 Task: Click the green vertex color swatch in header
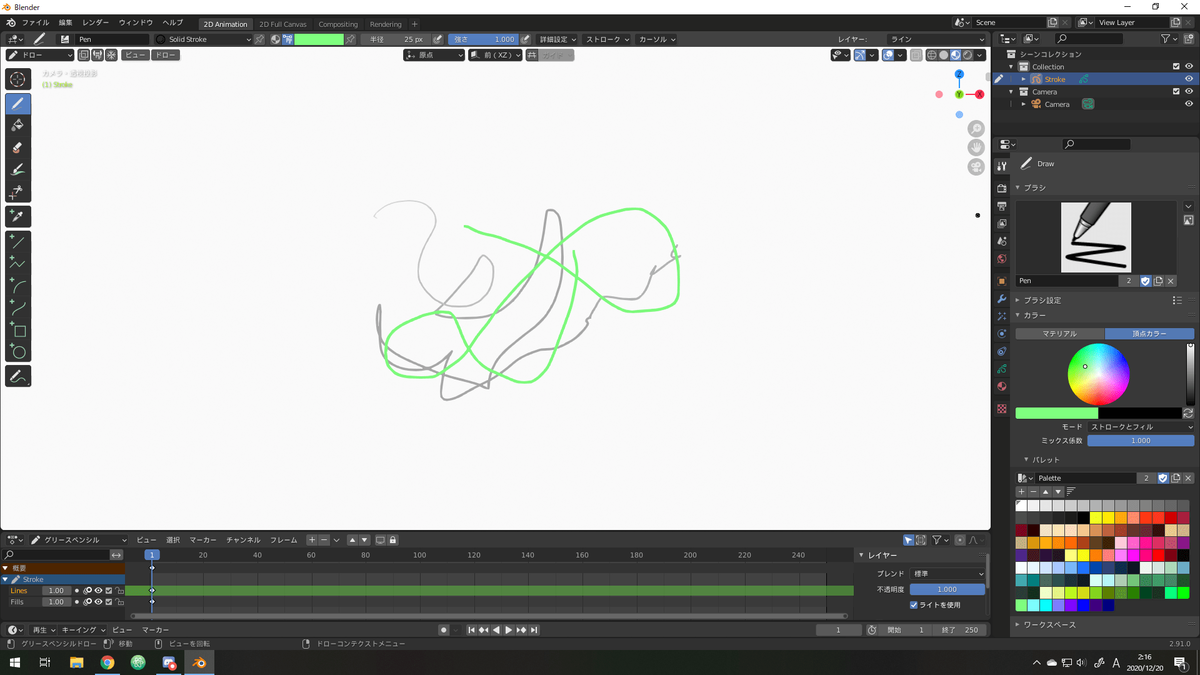click(x=319, y=39)
